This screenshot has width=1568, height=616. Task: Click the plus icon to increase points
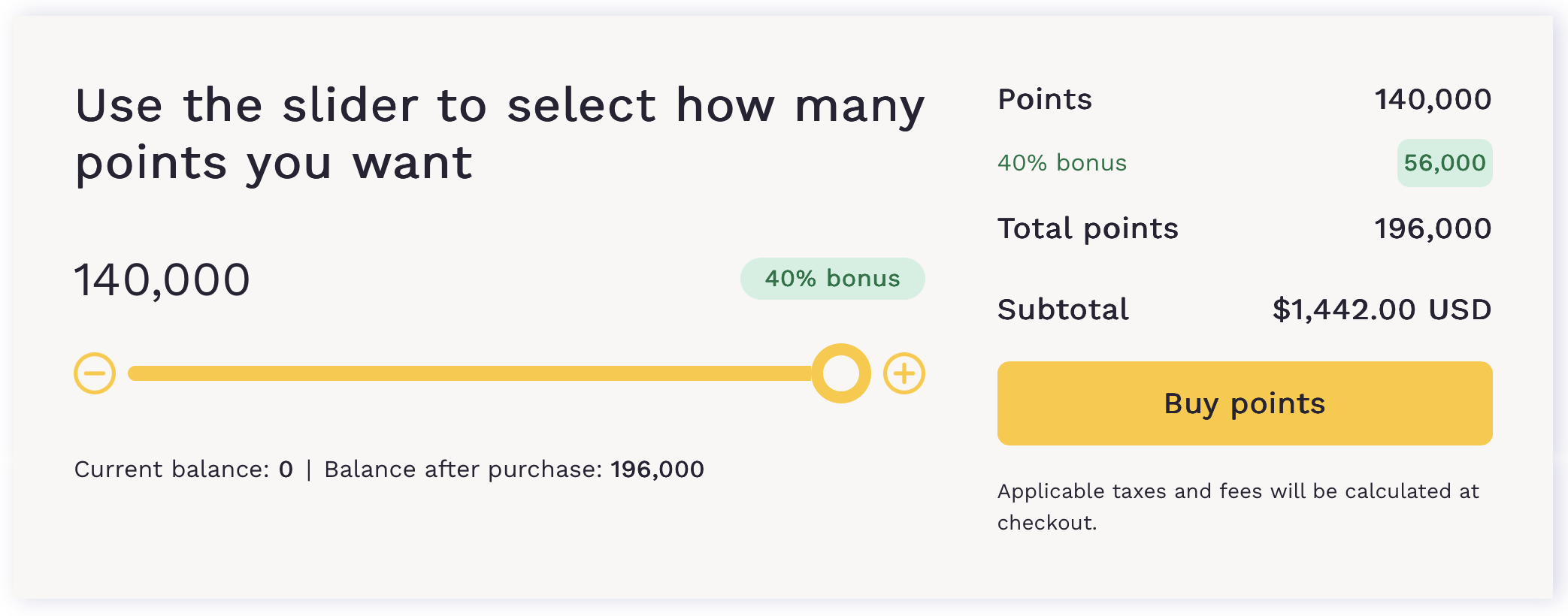tap(904, 373)
